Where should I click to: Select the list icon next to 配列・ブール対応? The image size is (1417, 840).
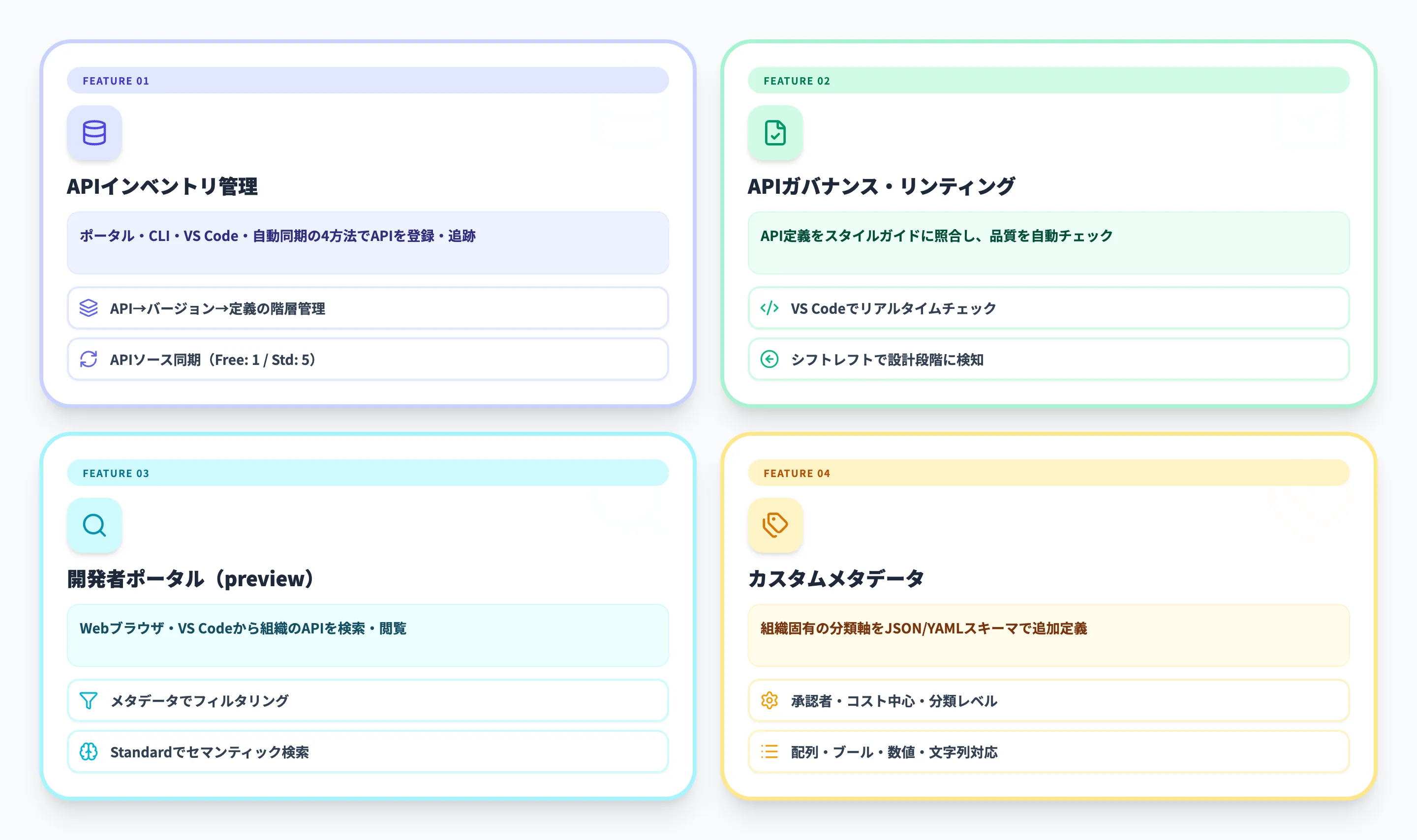click(x=770, y=751)
